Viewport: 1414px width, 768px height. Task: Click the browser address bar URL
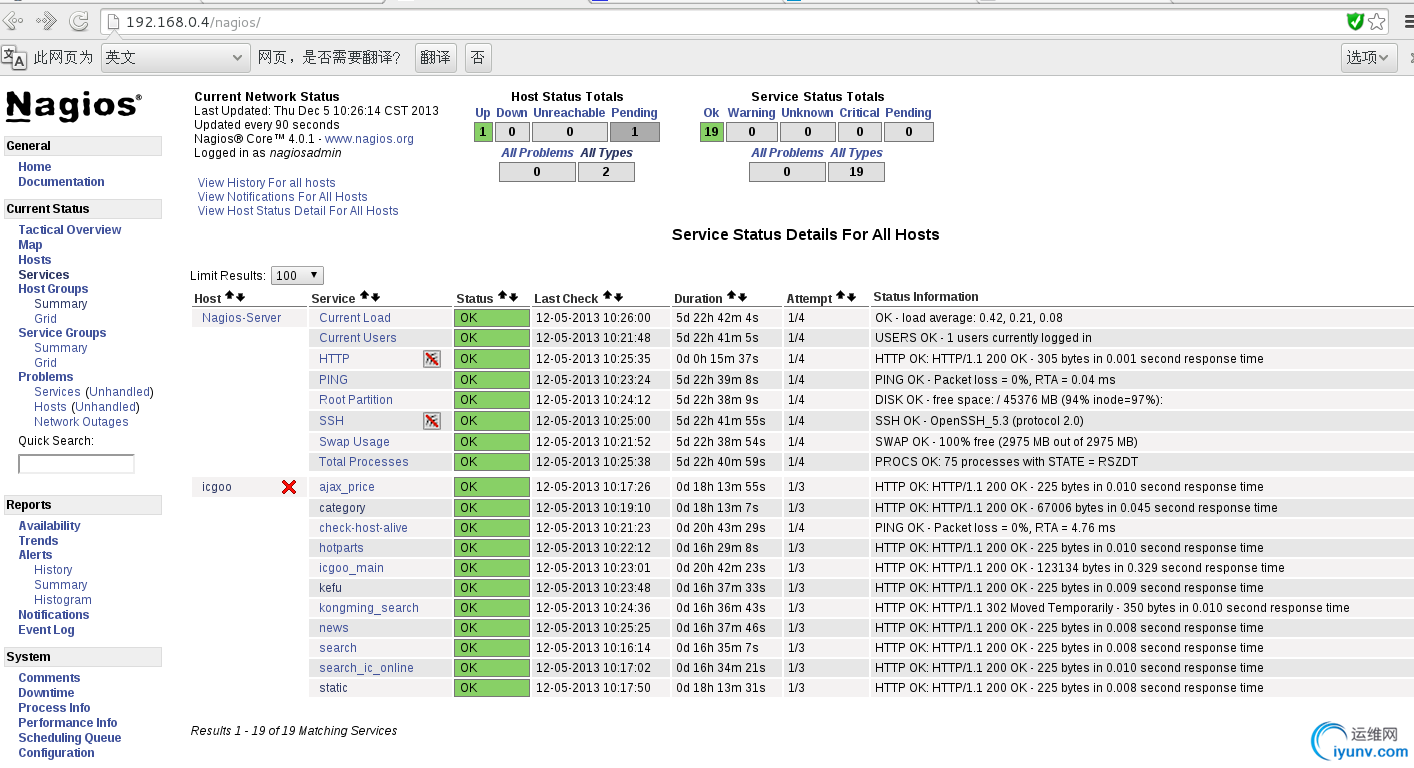(x=194, y=22)
